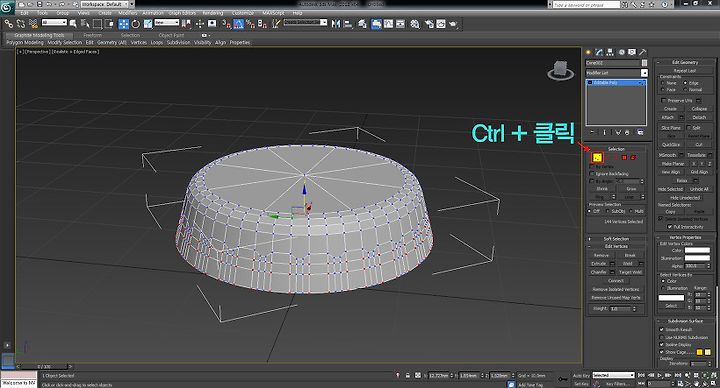Open the Motion command panel tab
Image resolution: width=720 pixels, height=388 pixels.
click(x=621, y=52)
